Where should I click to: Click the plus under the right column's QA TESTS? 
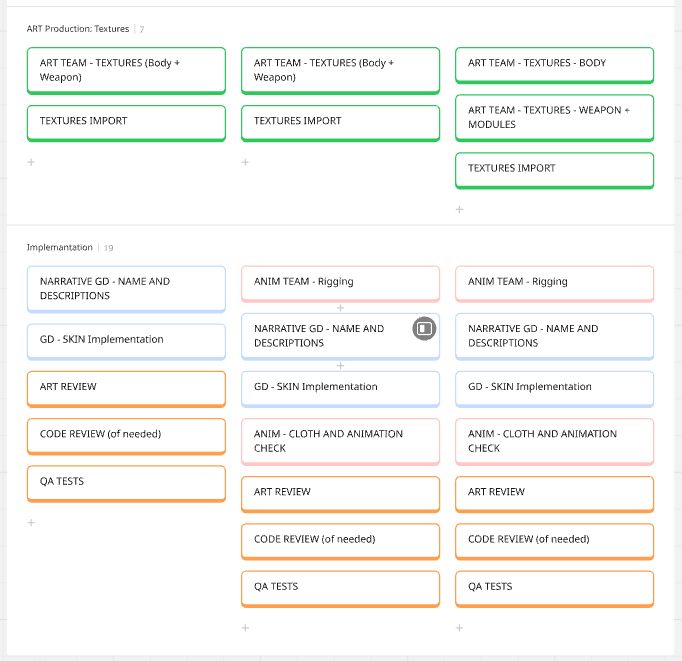pos(459,628)
